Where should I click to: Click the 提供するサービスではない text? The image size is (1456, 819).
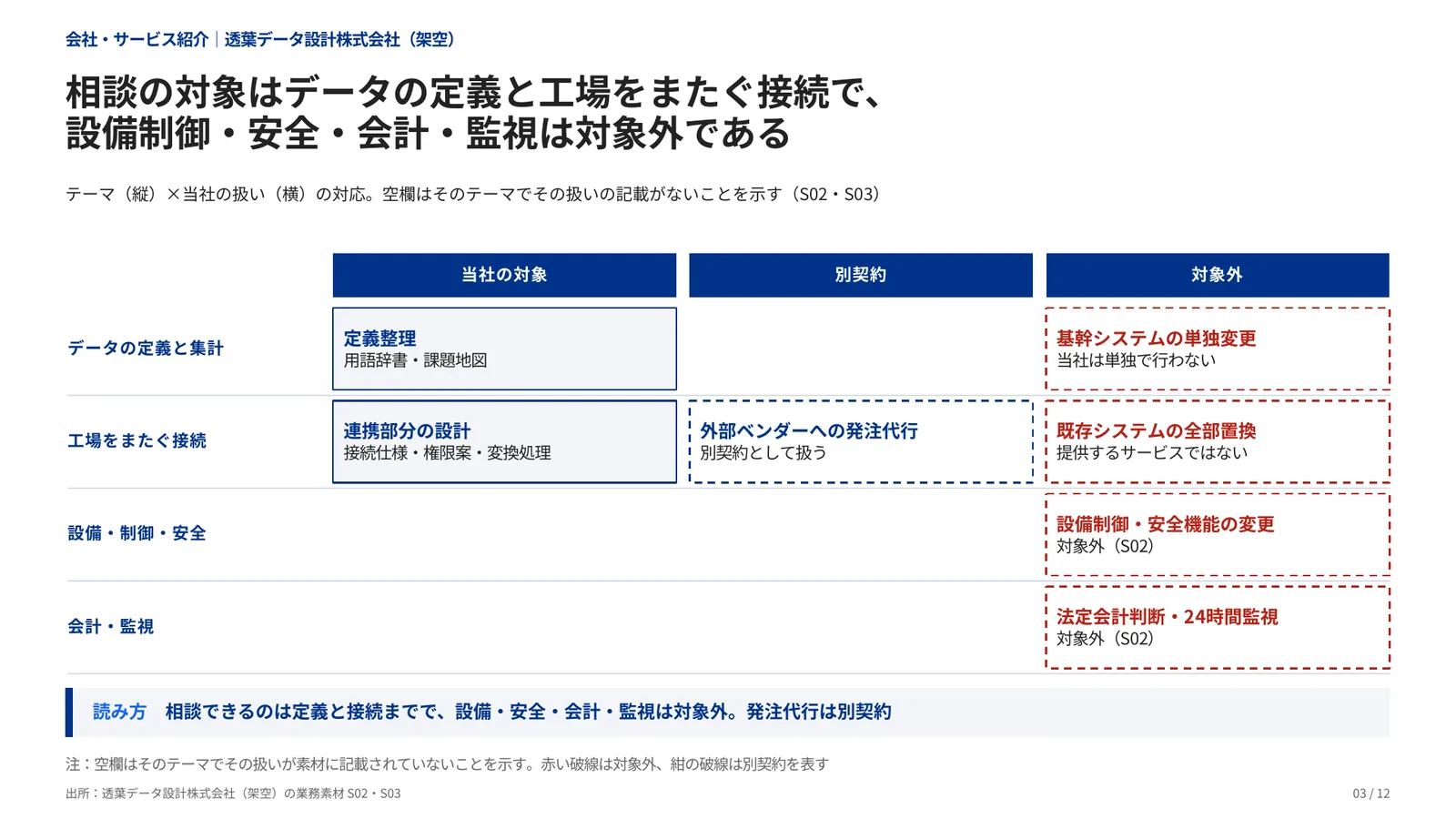pos(1152,453)
